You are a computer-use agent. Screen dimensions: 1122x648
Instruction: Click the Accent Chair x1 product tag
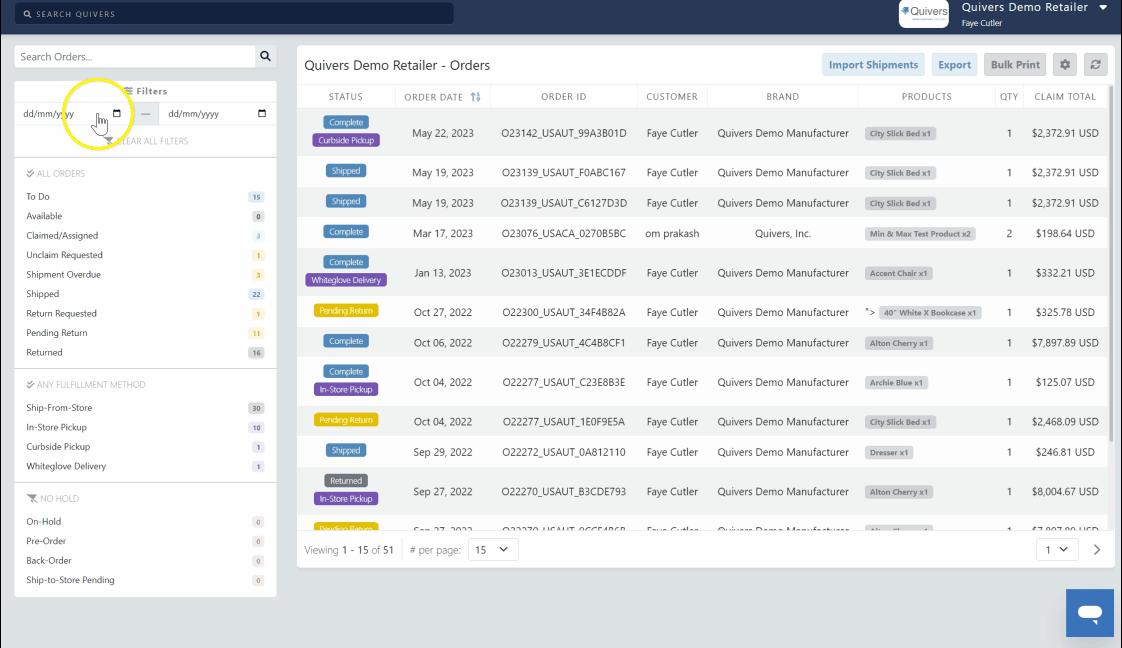click(899, 273)
